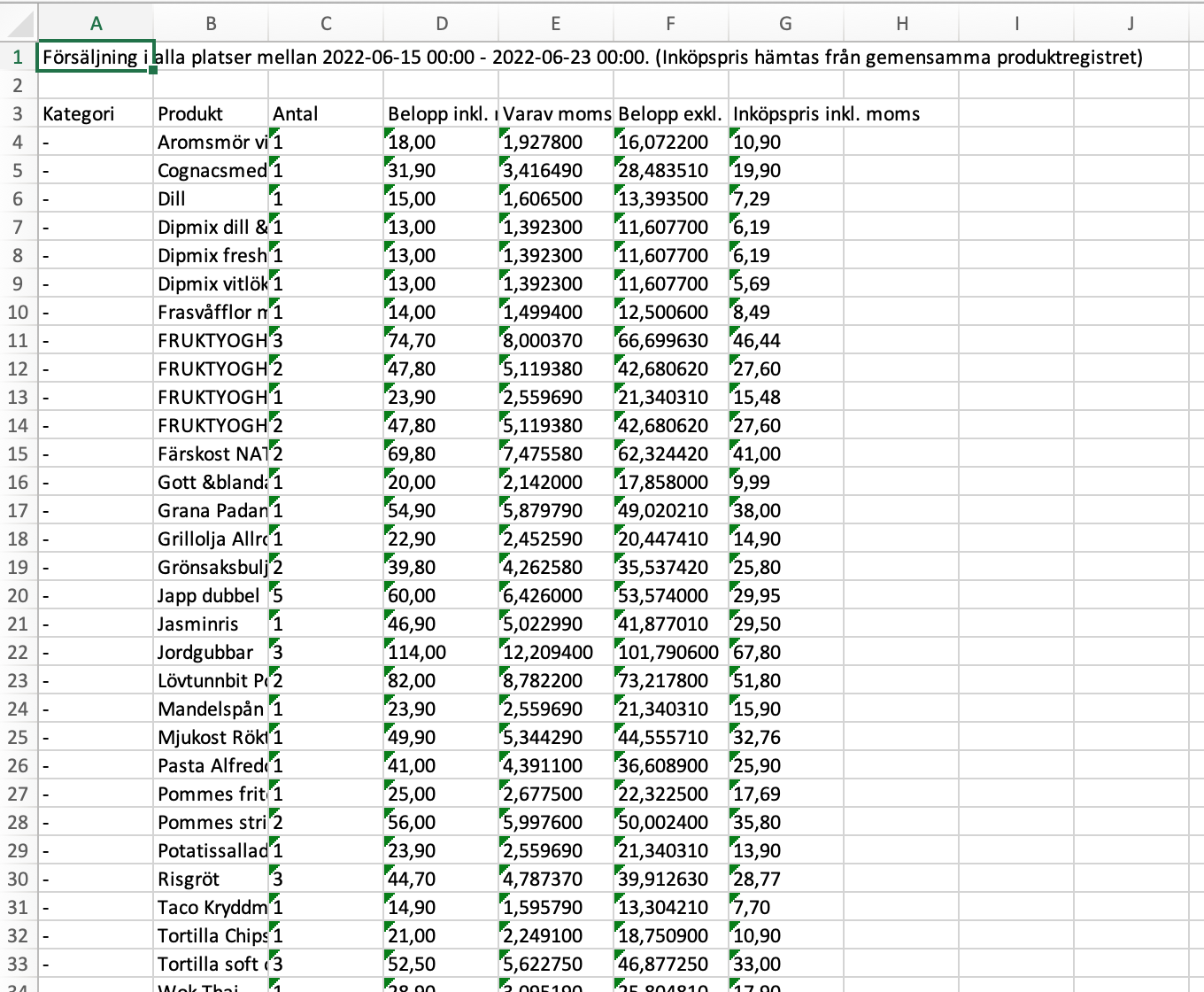
Task: Click the Antal header cell
Action: (x=326, y=113)
